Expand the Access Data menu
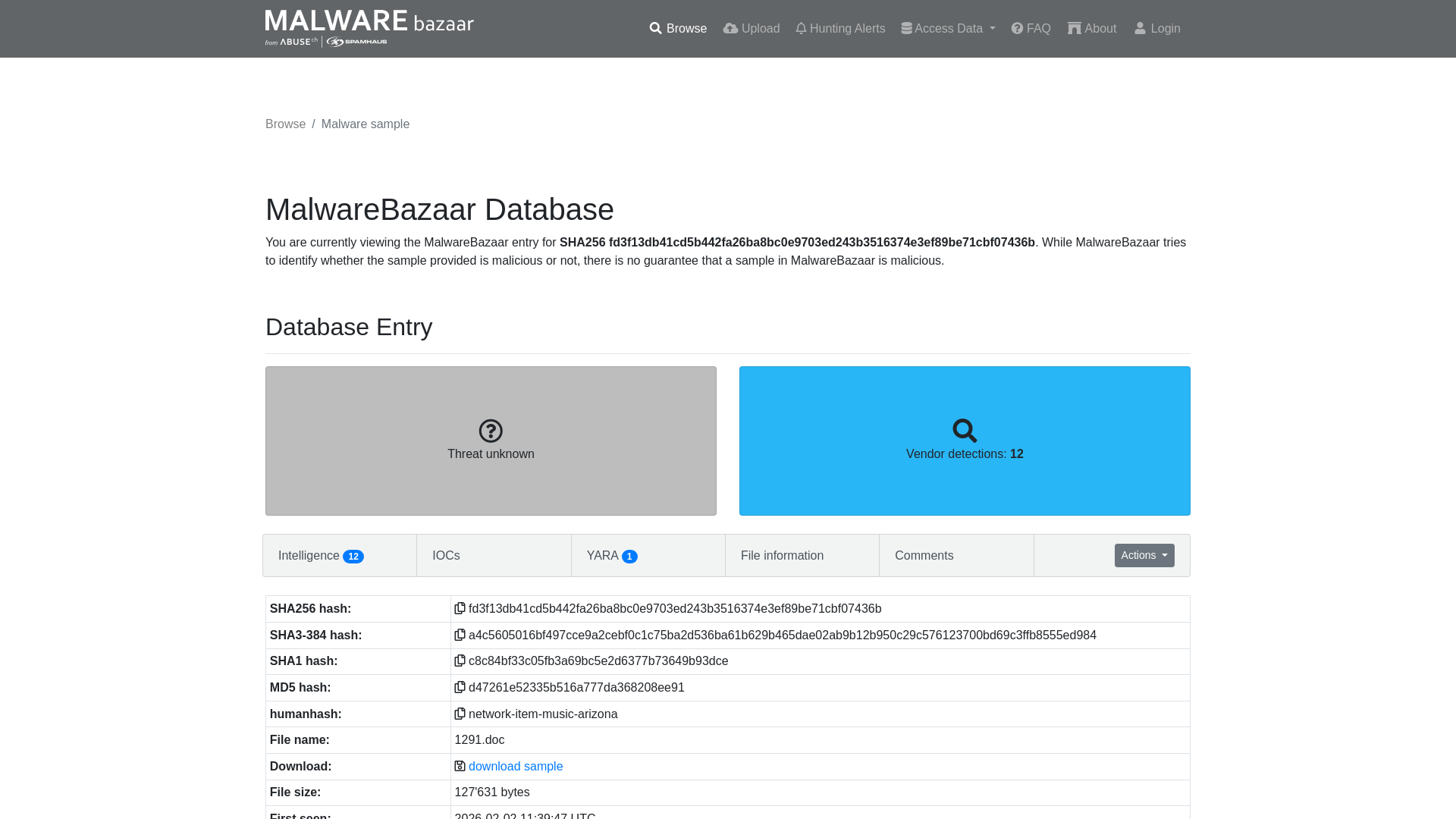This screenshot has height=819, width=1456. point(947,28)
